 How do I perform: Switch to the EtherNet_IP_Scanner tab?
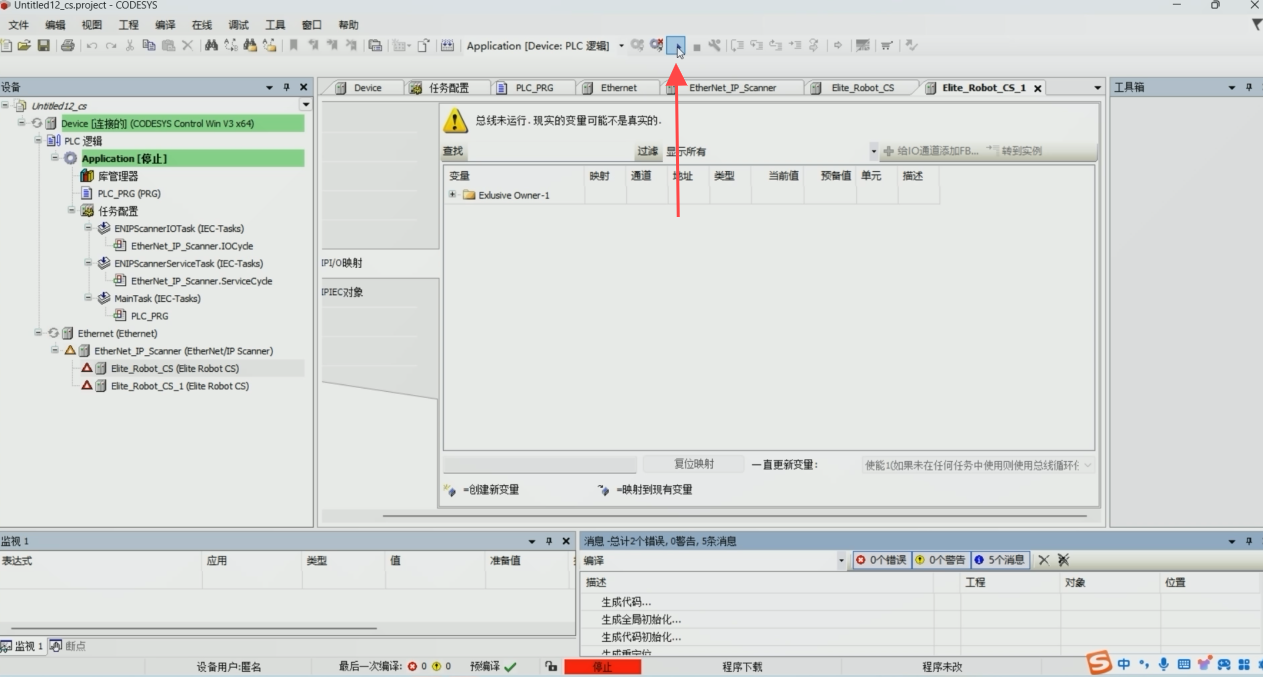coord(732,88)
